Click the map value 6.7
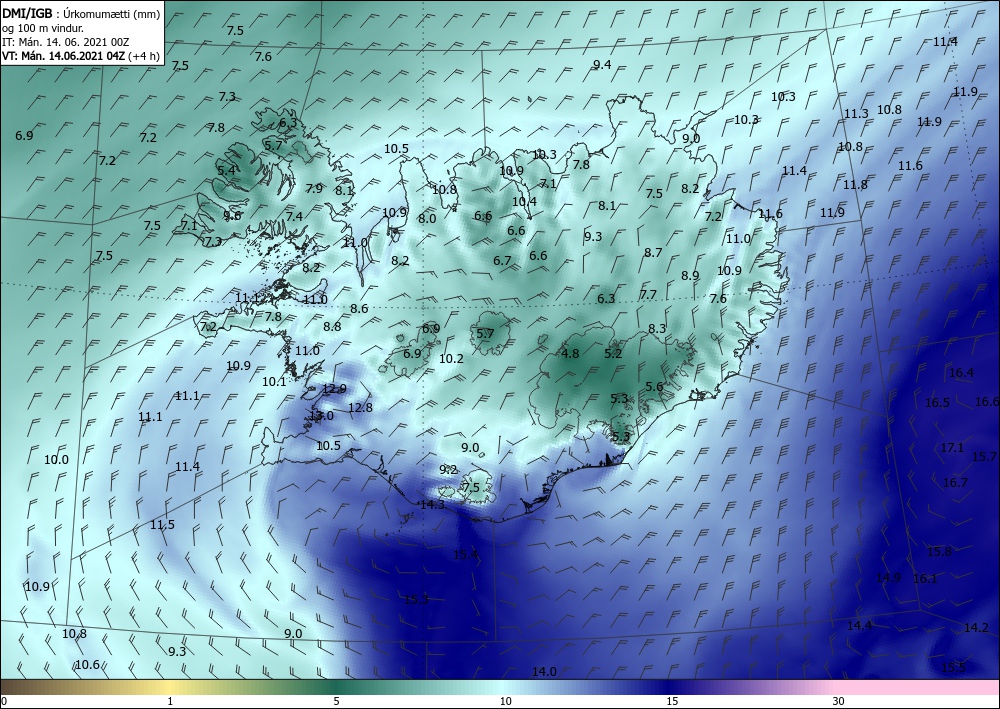Screen dimensions: 1000x709 pos(502,260)
